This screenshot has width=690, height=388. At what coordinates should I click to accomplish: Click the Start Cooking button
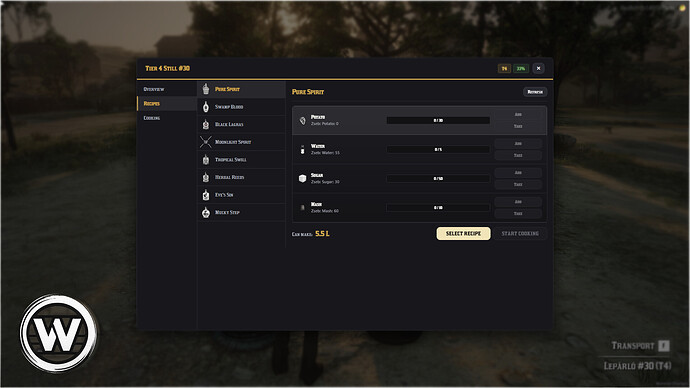pos(520,234)
